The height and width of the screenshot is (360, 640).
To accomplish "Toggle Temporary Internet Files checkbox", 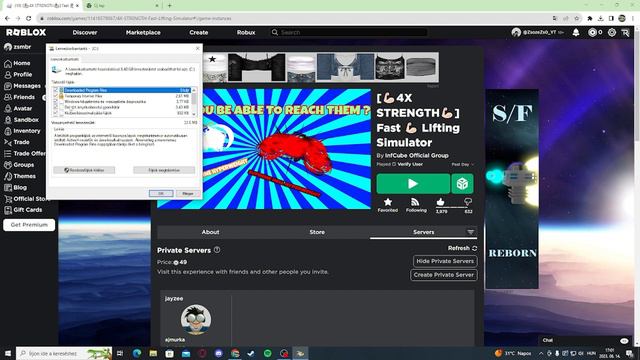I will [56, 96].
